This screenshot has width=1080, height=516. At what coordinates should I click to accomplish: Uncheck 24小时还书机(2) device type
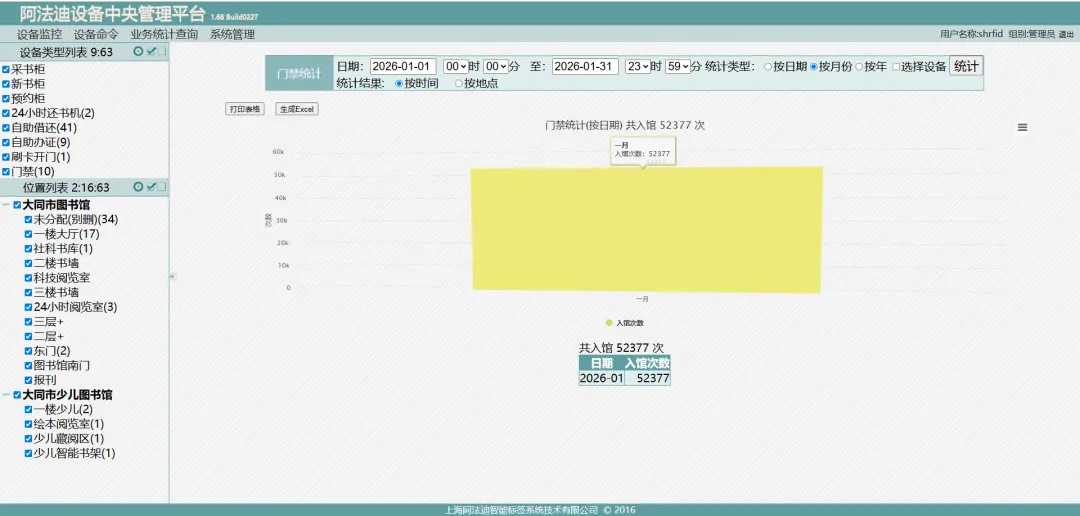pos(6,113)
